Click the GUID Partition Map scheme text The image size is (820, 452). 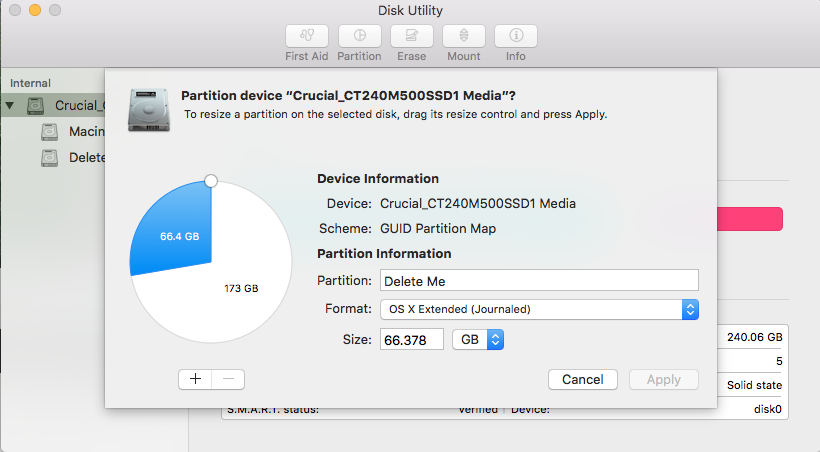pos(438,229)
